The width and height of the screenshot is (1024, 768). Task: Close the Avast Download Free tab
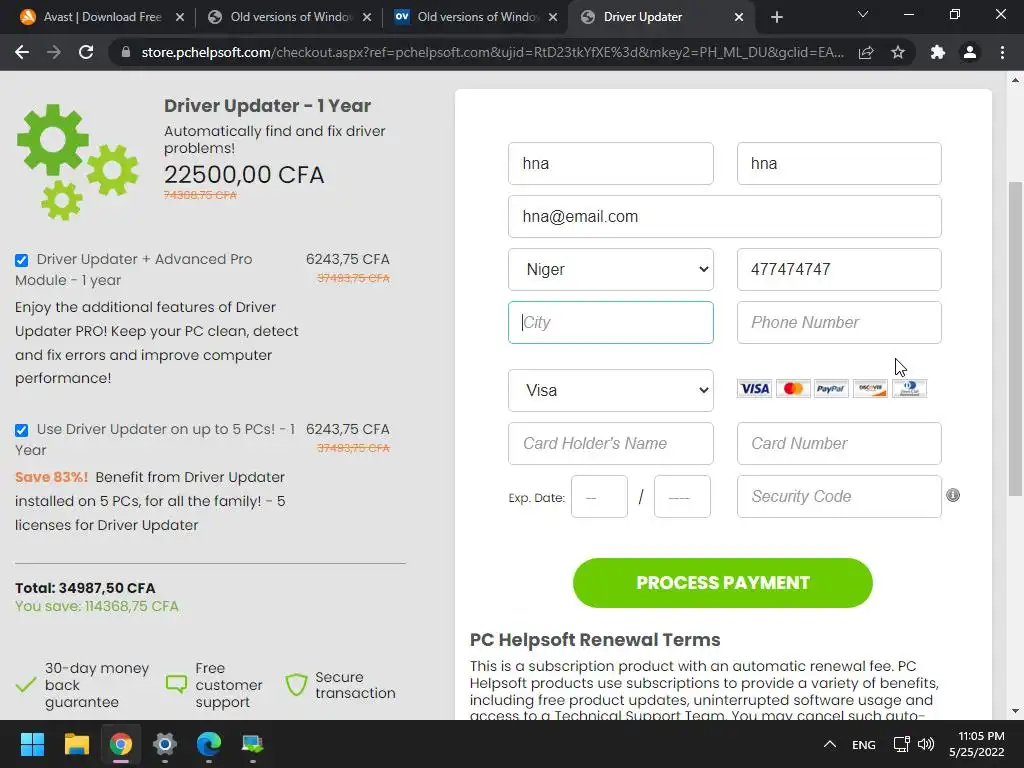(x=180, y=17)
